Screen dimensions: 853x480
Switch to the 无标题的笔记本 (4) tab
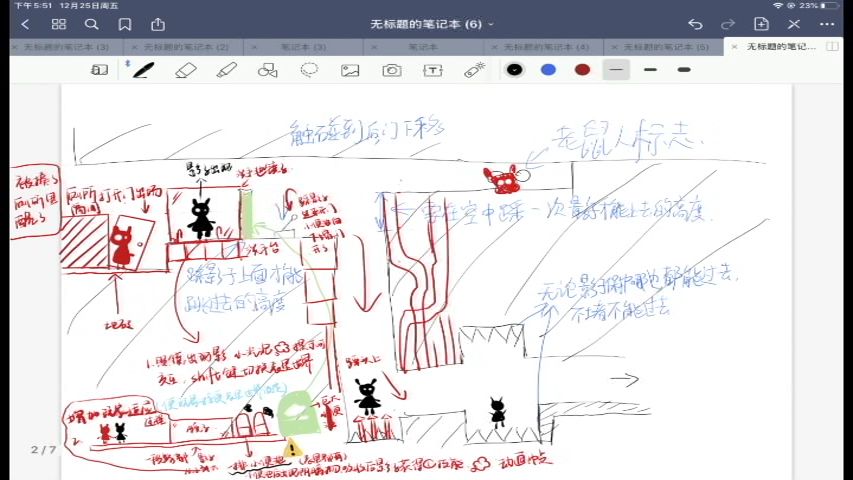(x=545, y=47)
